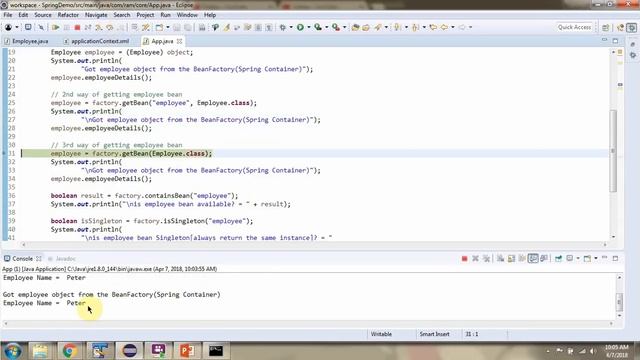
Task: Click the Run menu
Action: (x=165, y=15)
